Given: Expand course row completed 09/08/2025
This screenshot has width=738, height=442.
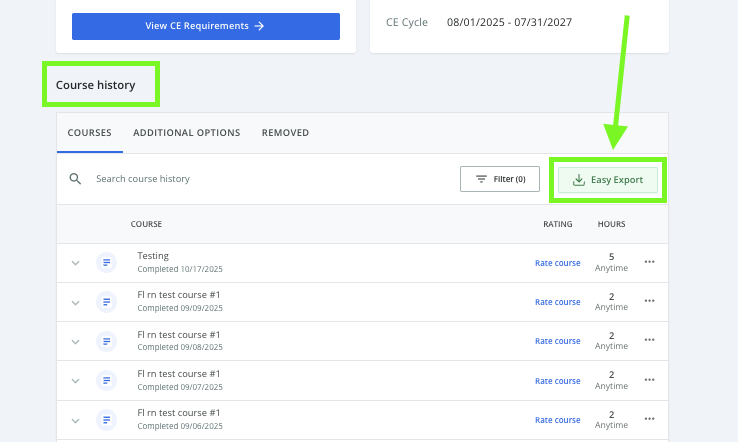Looking at the screenshot, I should [75, 341].
